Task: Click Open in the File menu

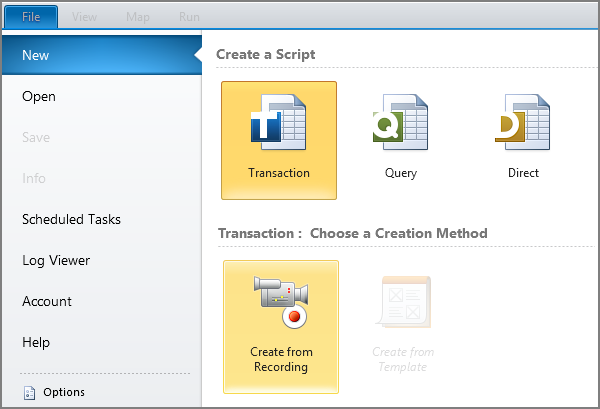Action: tap(39, 97)
